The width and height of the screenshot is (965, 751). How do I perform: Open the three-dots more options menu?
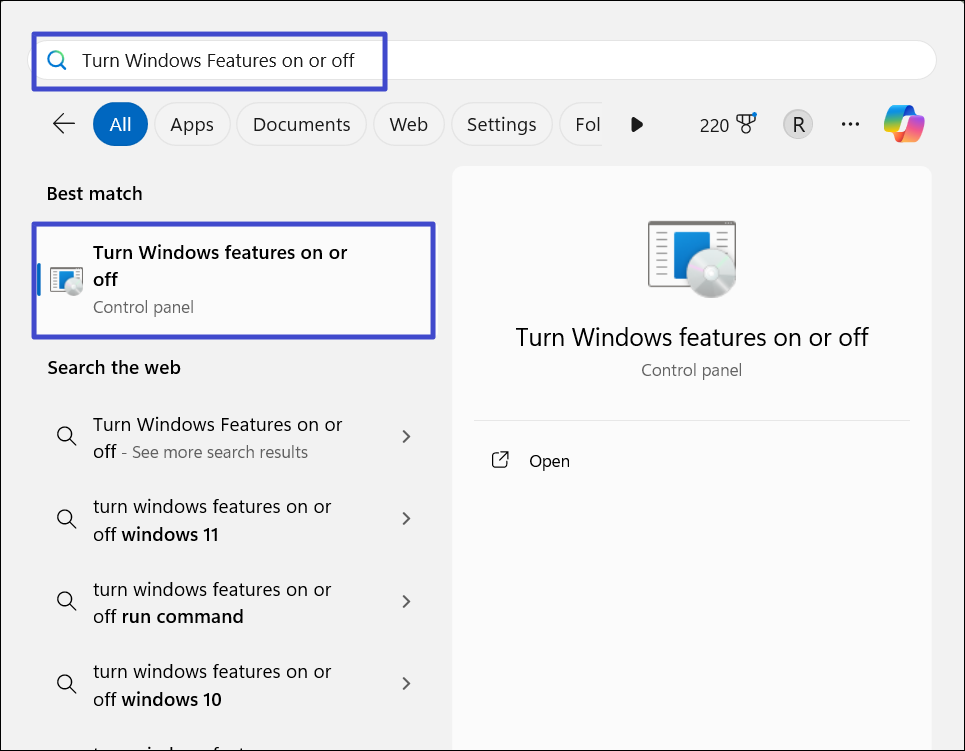click(850, 124)
